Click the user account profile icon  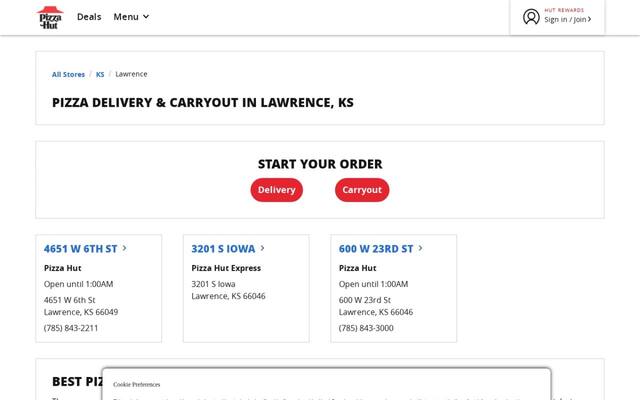[531, 17]
